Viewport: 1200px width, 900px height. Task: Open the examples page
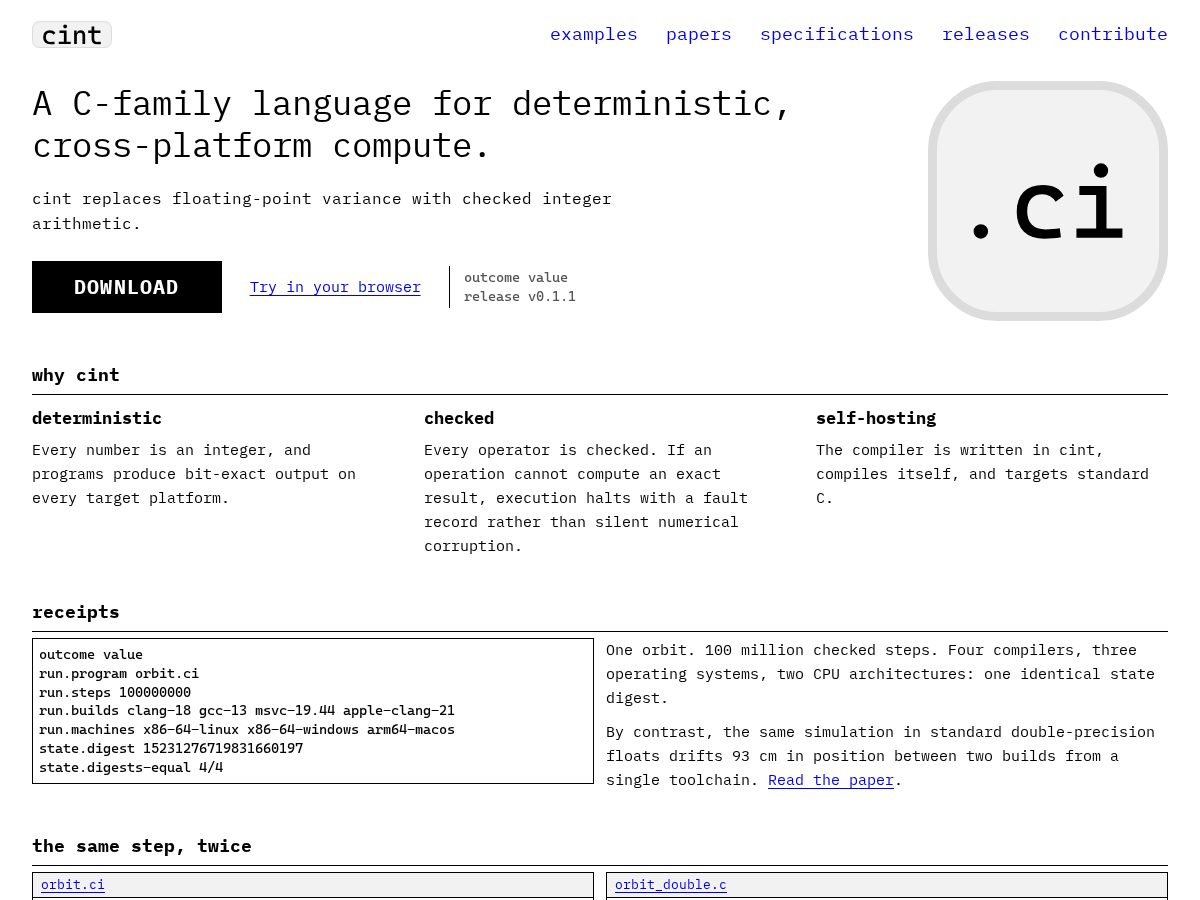click(593, 34)
